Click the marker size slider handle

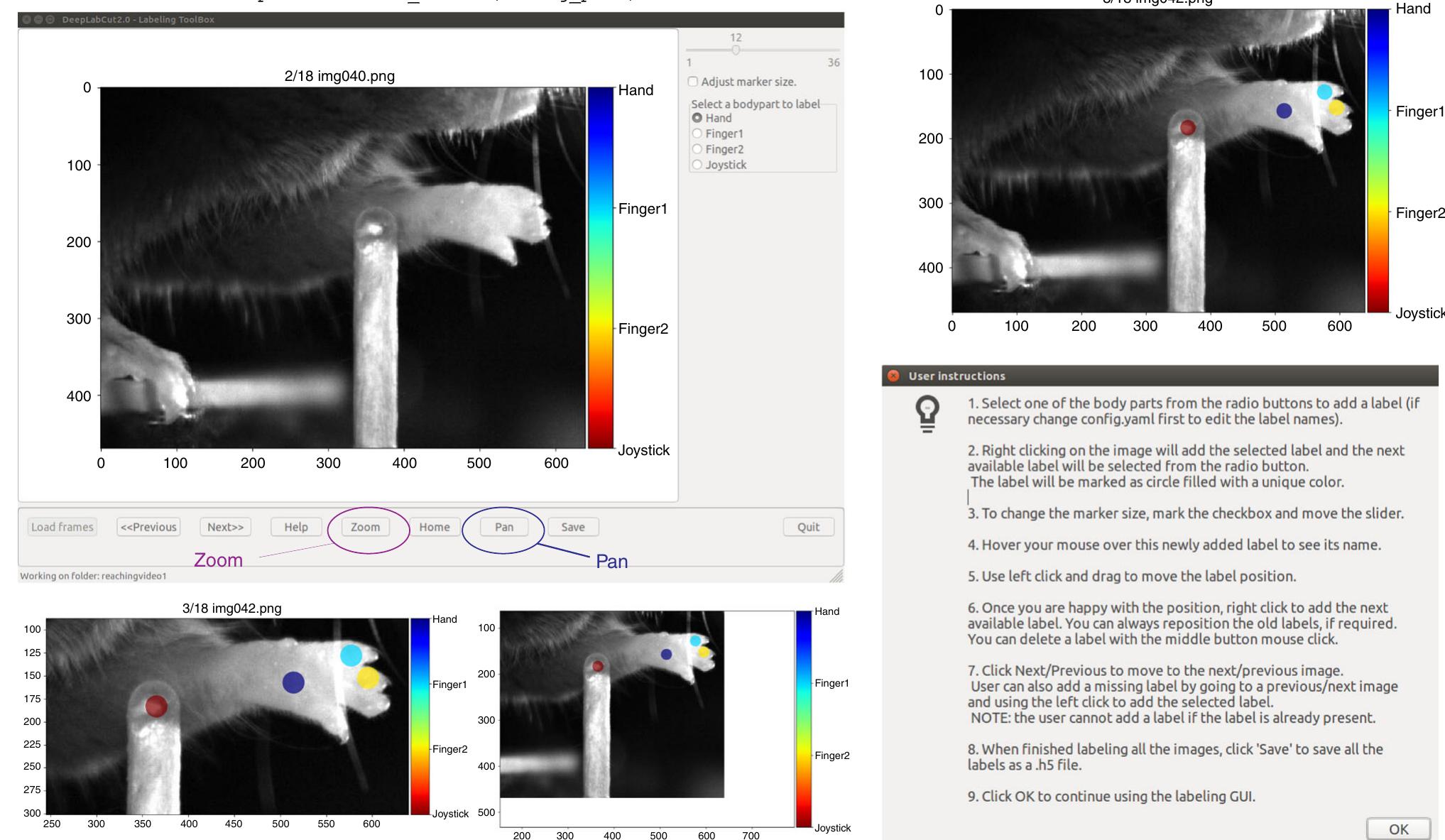736,50
